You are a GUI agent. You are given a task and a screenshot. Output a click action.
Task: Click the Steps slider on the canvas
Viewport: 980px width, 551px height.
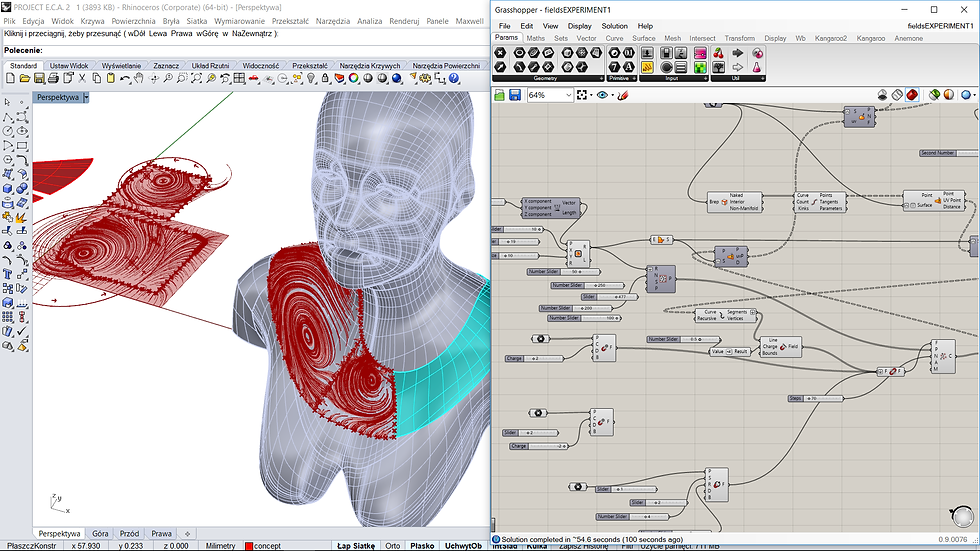coord(815,398)
